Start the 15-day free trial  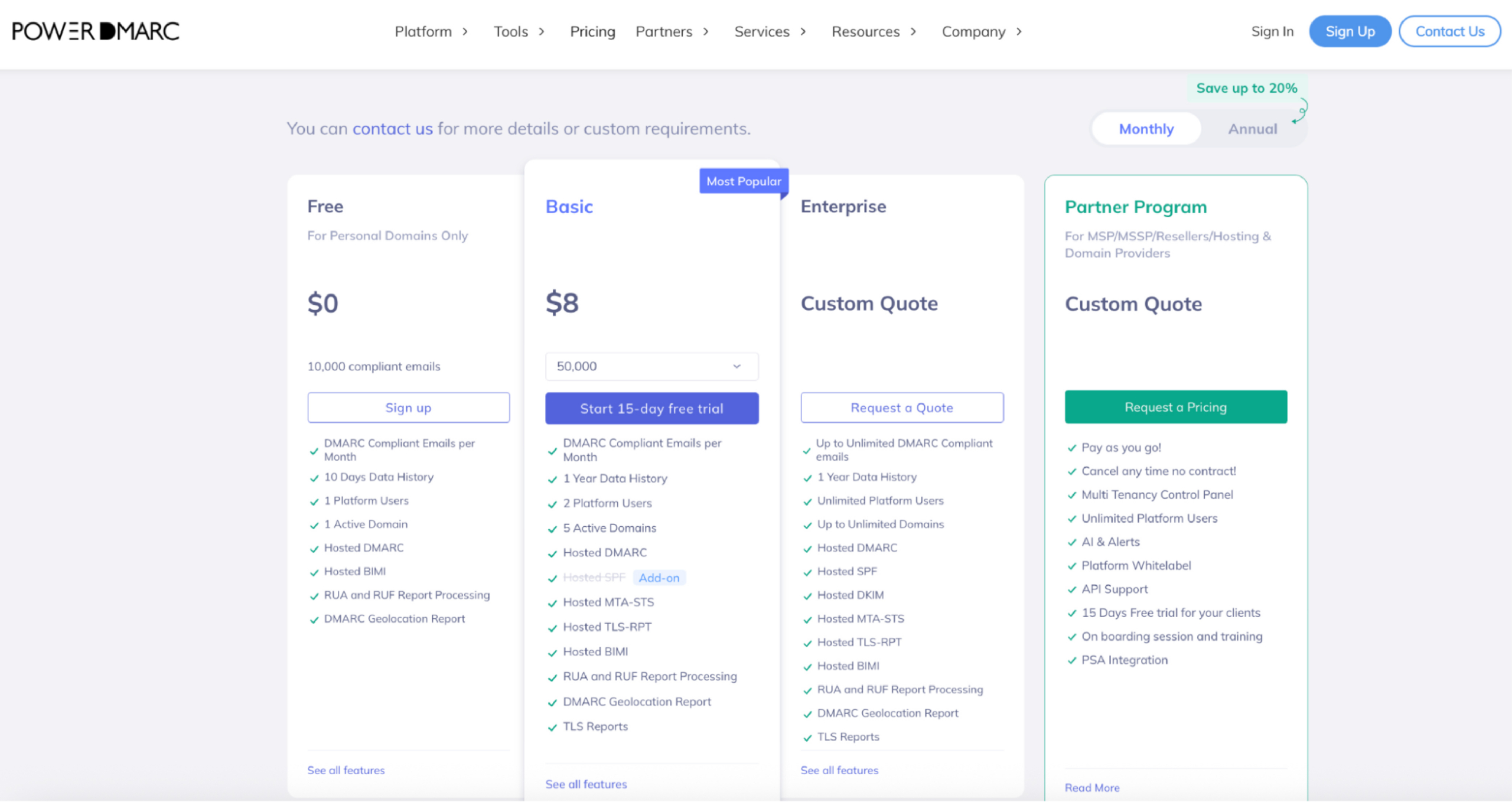pos(651,408)
